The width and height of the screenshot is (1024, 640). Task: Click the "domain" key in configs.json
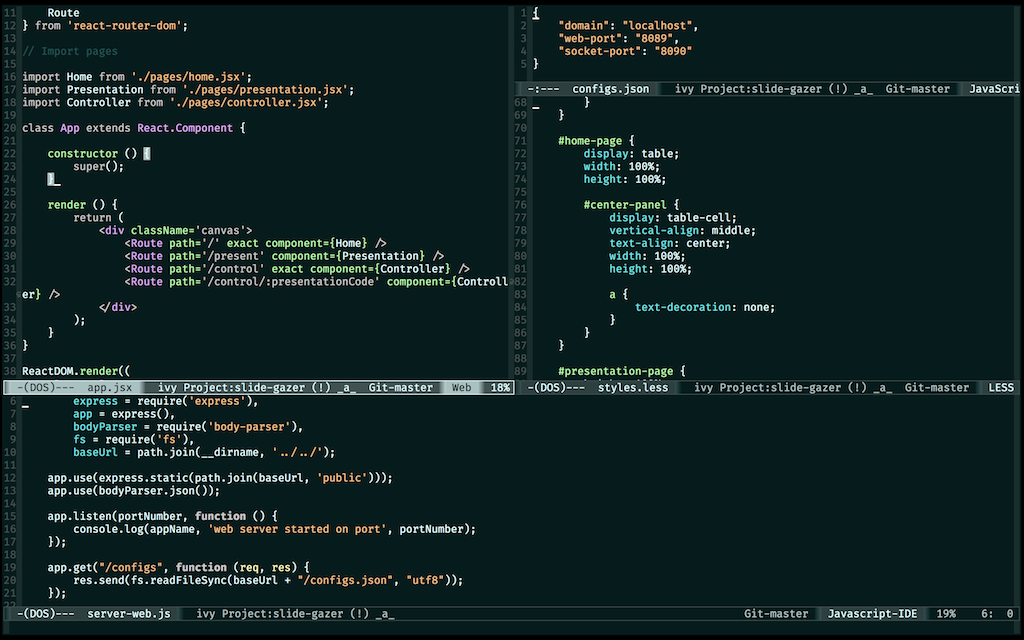584,25
